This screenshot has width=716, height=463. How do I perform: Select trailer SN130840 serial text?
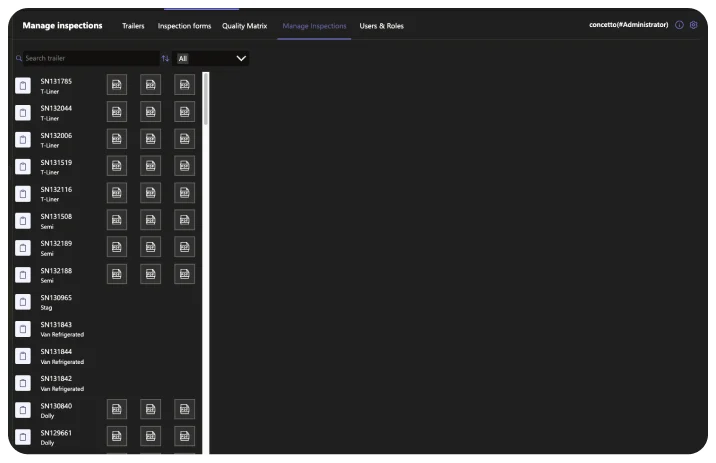(56, 406)
